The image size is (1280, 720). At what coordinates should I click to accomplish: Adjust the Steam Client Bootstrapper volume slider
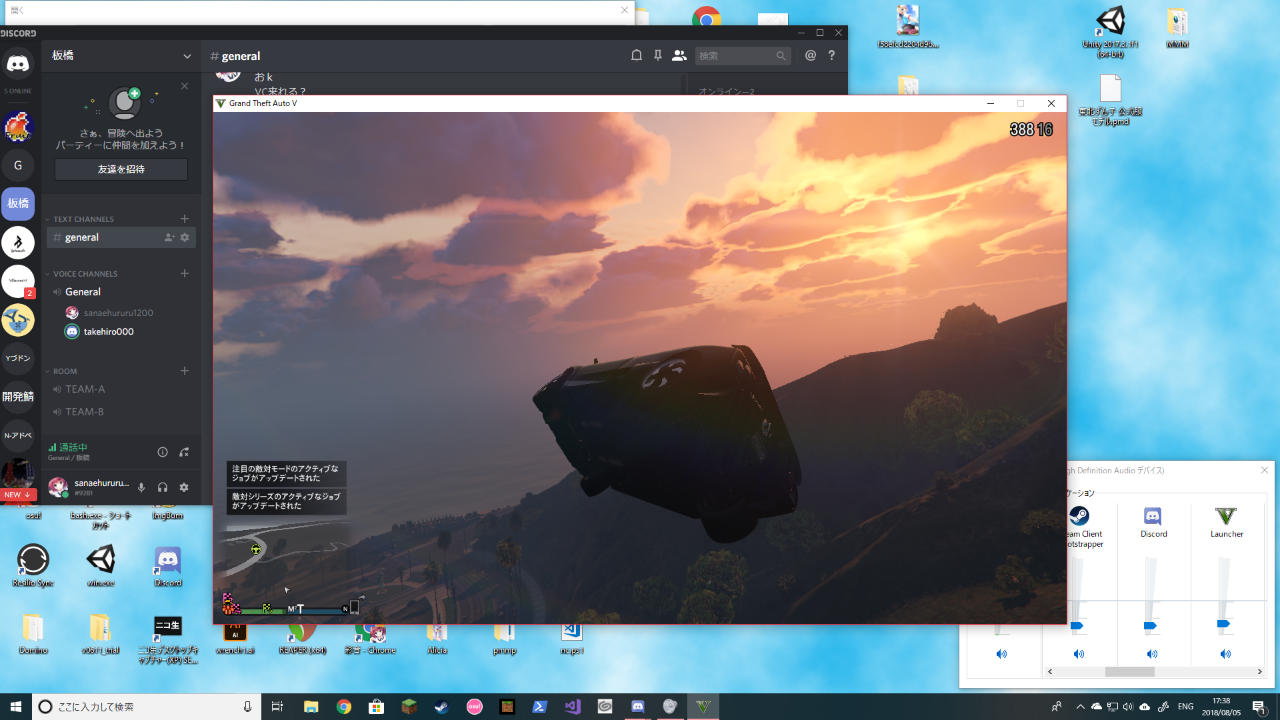1076,626
